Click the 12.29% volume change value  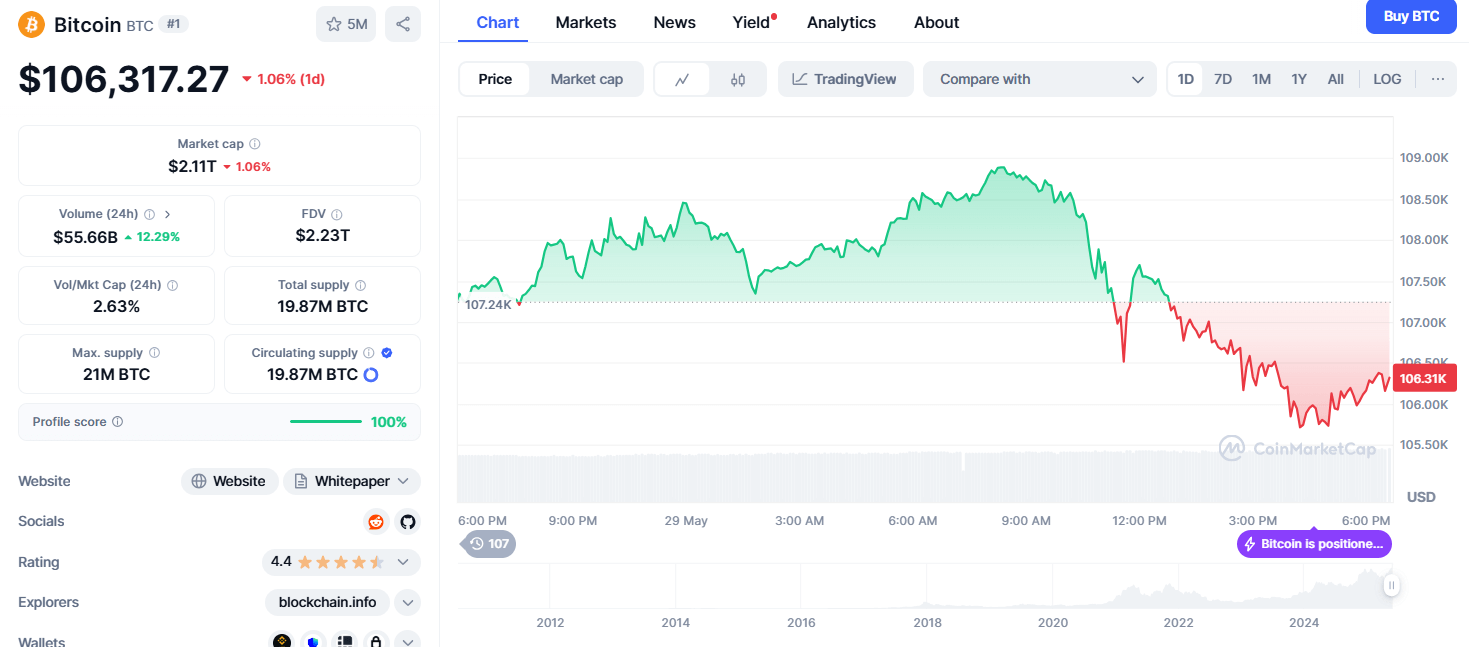pos(152,237)
